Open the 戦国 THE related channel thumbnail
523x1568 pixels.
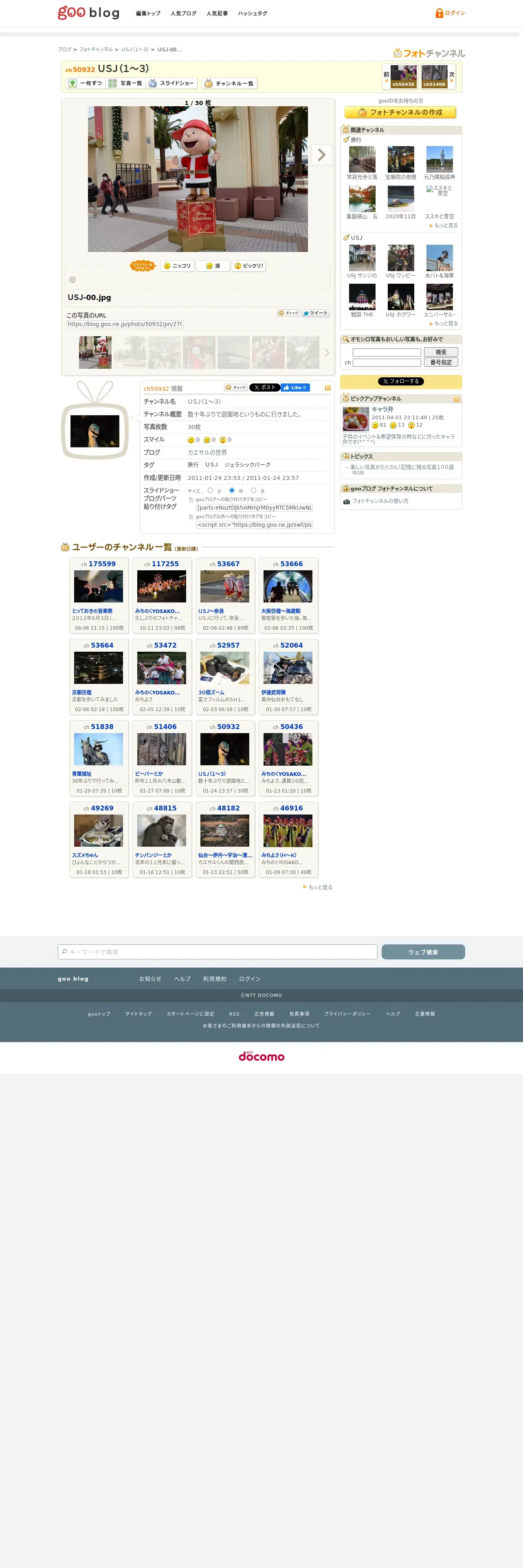[x=362, y=297]
